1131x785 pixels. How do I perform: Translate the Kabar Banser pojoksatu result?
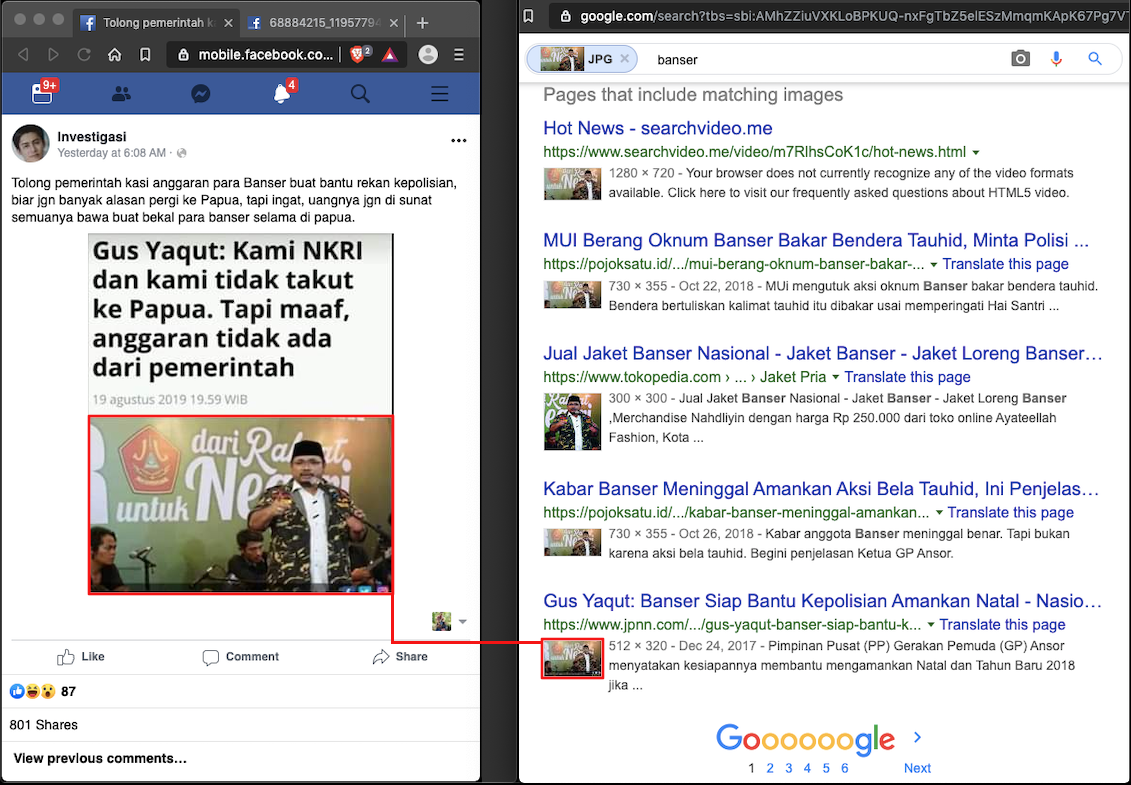tap(1011, 513)
